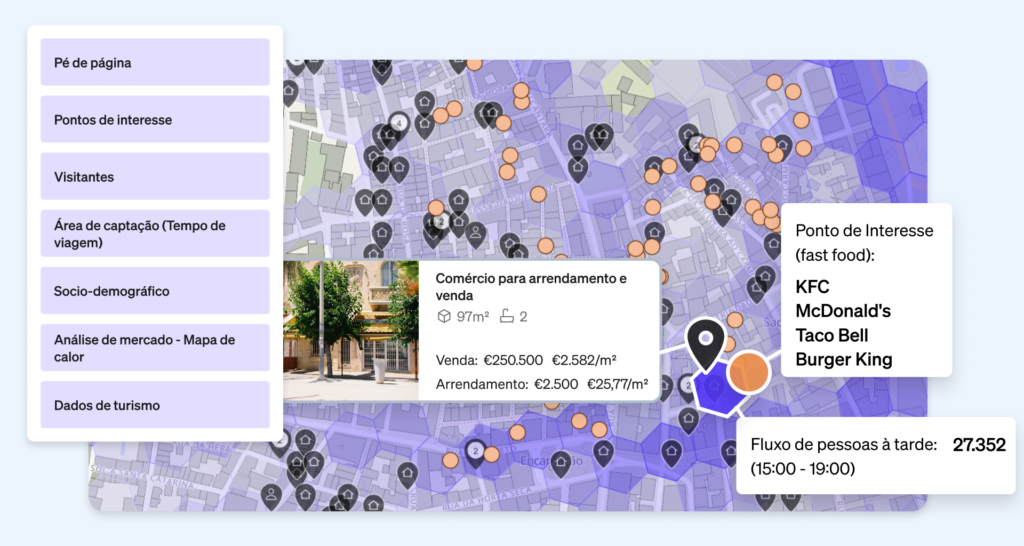Click KFC in the fast food list
This screenshot has height=546, width=1024.
(x=812, y=287)
